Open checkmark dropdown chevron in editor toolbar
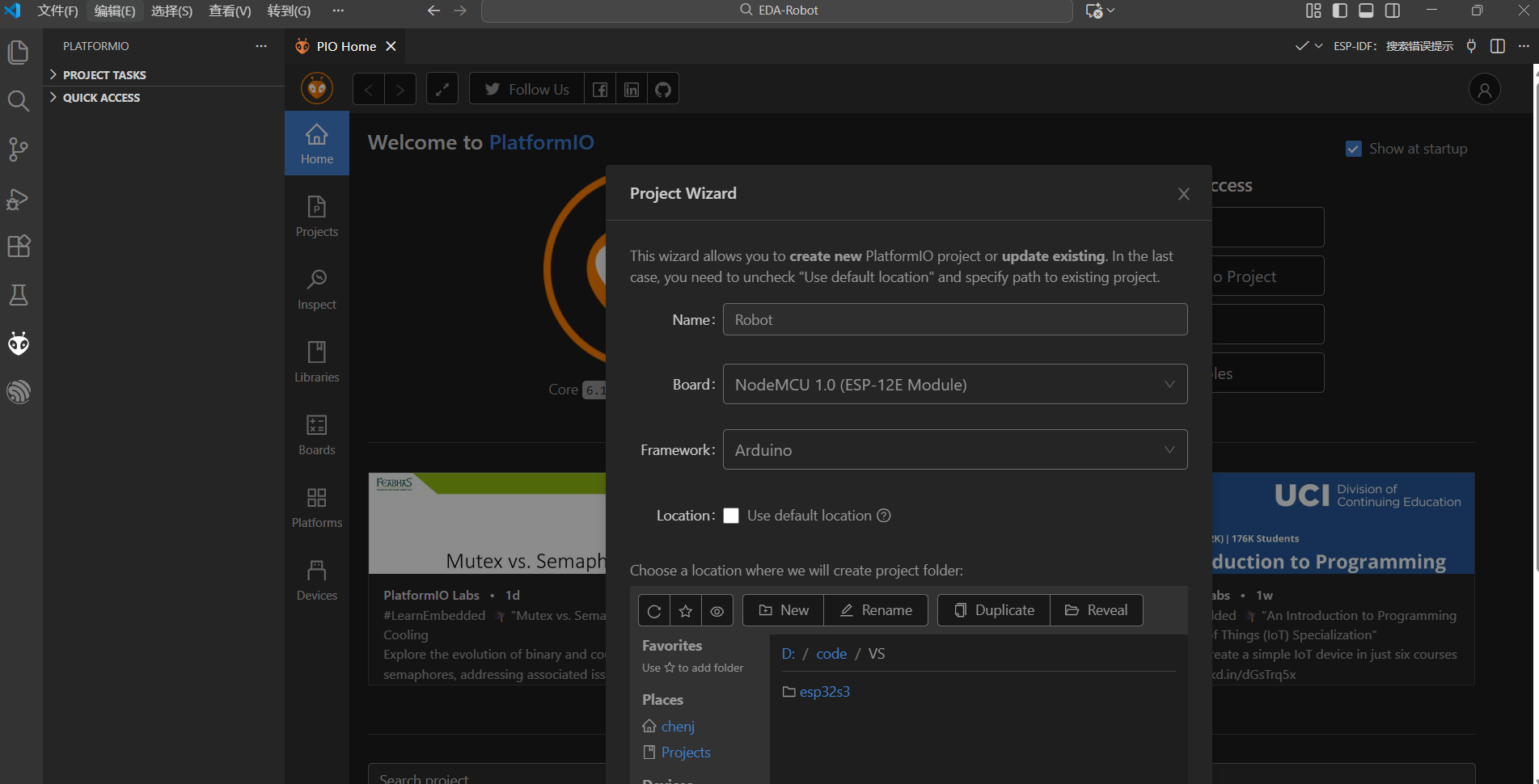This screenshot has height=784, width=1539. pos(1318,46)
